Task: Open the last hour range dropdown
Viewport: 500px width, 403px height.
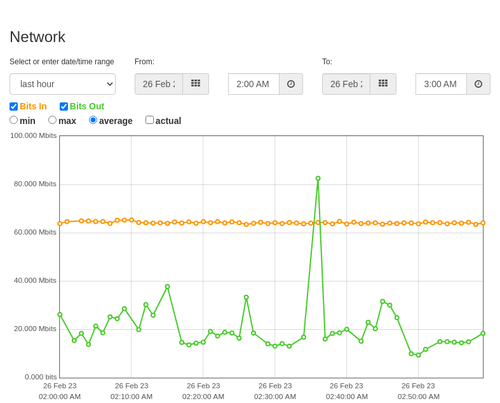Action: pyautogui.click(x=63, y=84)
